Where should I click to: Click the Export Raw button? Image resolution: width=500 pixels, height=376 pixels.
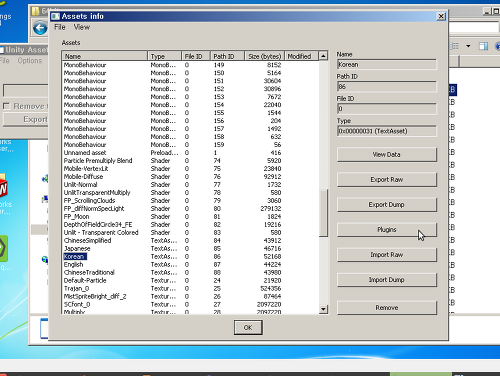[x=387, y=180]
